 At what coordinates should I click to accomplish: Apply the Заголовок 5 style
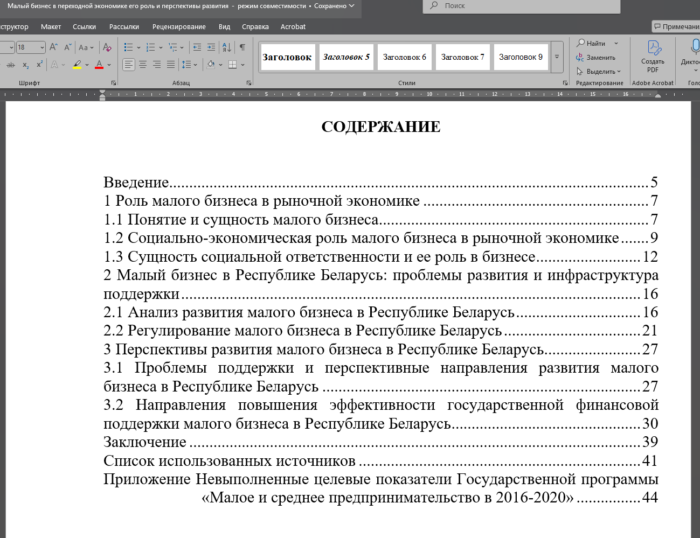(x=346, y=57)
